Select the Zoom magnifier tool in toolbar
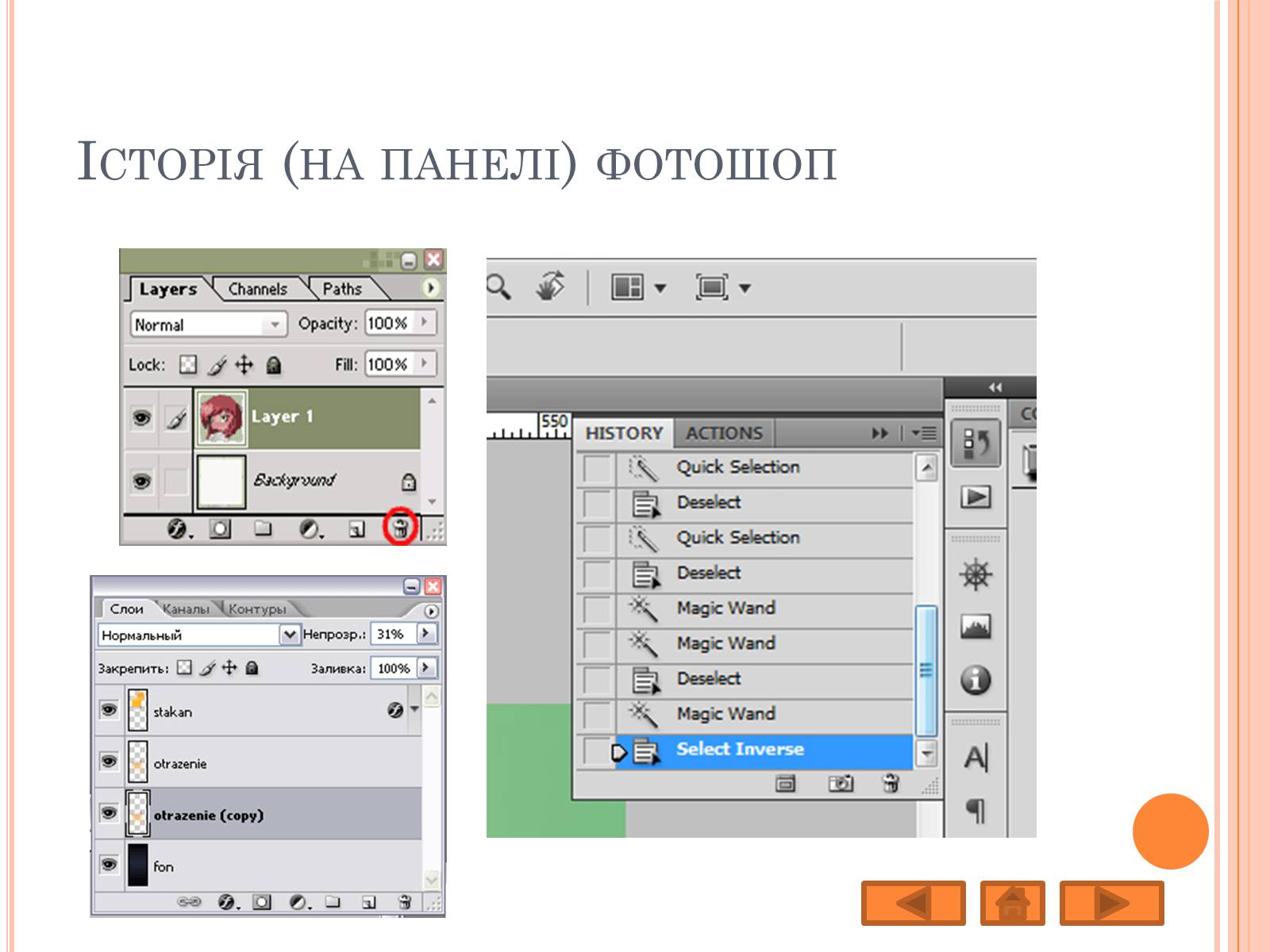This screenshot has height=952, width=1270. (x=498, y=286)
